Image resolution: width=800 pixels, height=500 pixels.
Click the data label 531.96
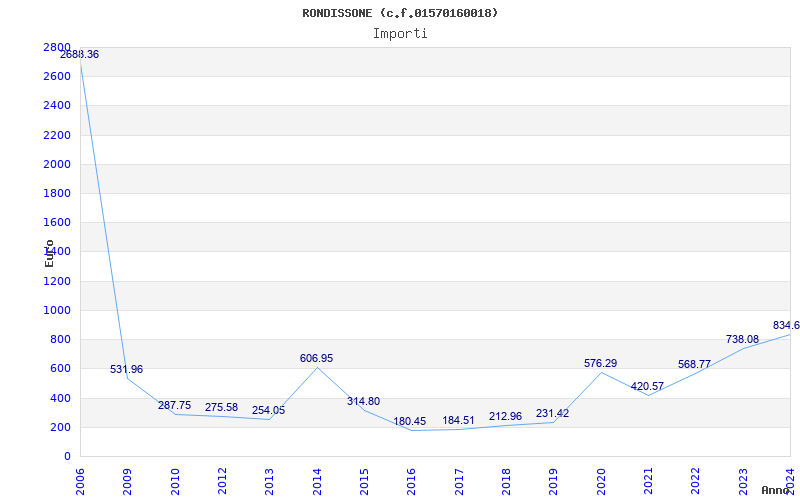click(127, 369)
